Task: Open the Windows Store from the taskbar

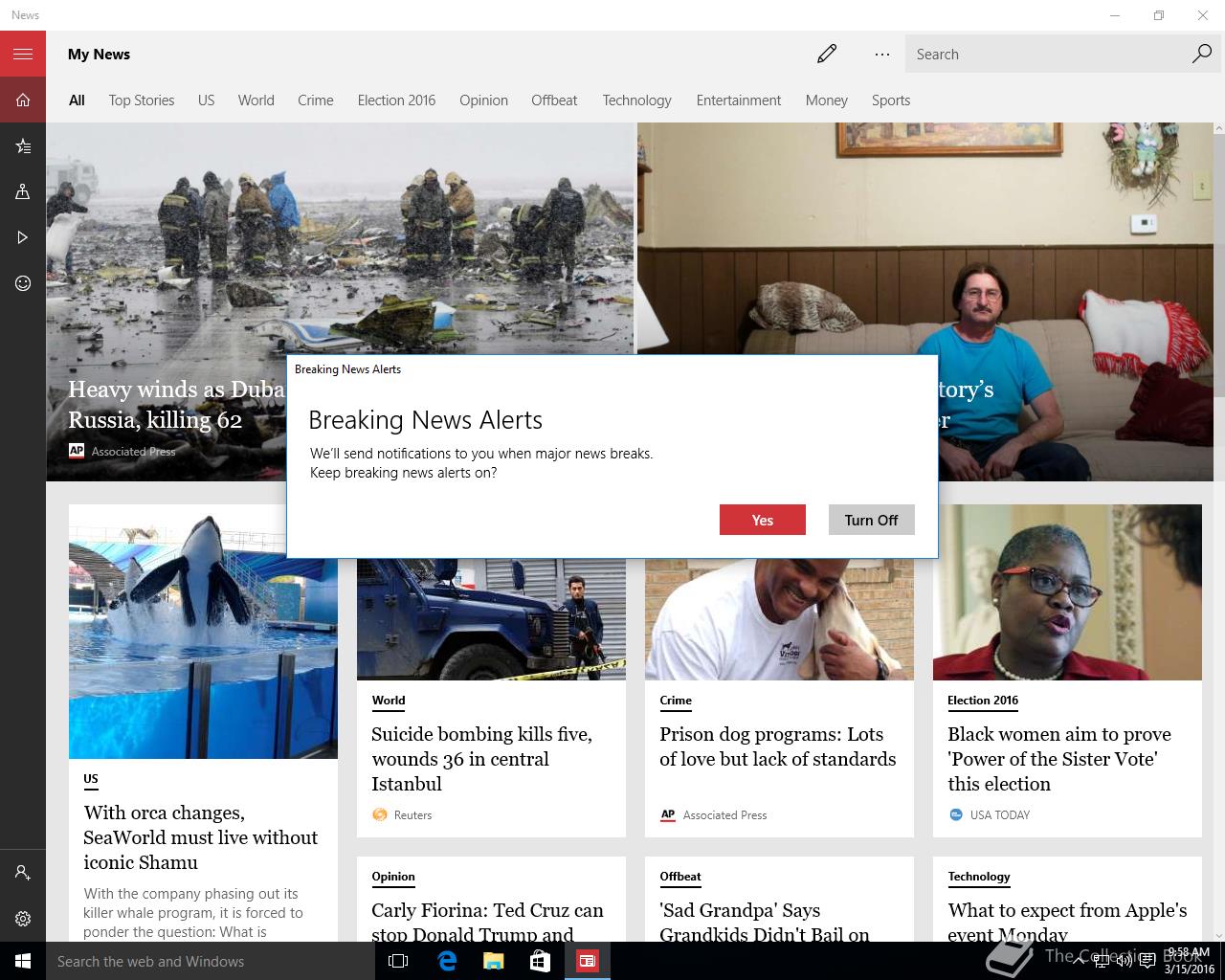Action: [540, 961]
